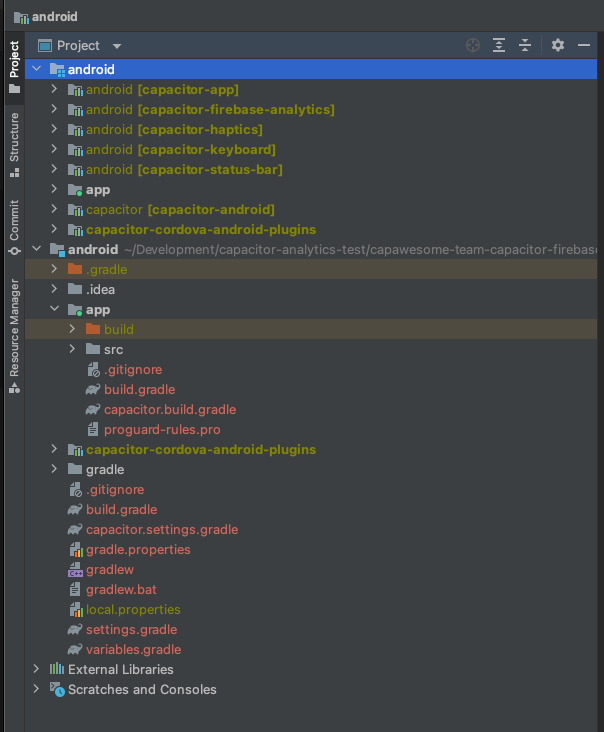
Task: Open the Structure tool window tab
Action: 14,145
